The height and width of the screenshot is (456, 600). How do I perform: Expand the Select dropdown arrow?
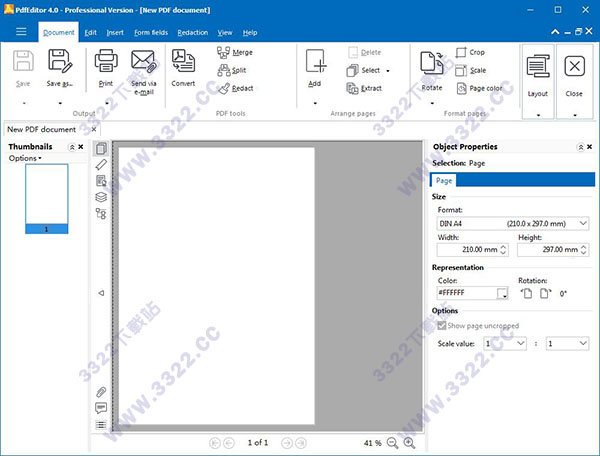(388, 71)
